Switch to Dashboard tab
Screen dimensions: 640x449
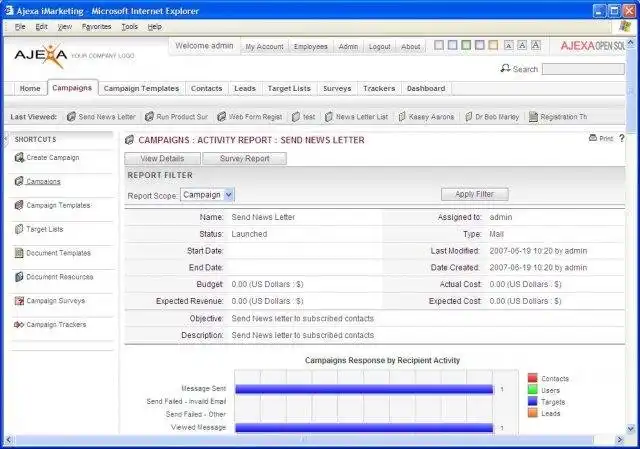(x=426, y=89)
